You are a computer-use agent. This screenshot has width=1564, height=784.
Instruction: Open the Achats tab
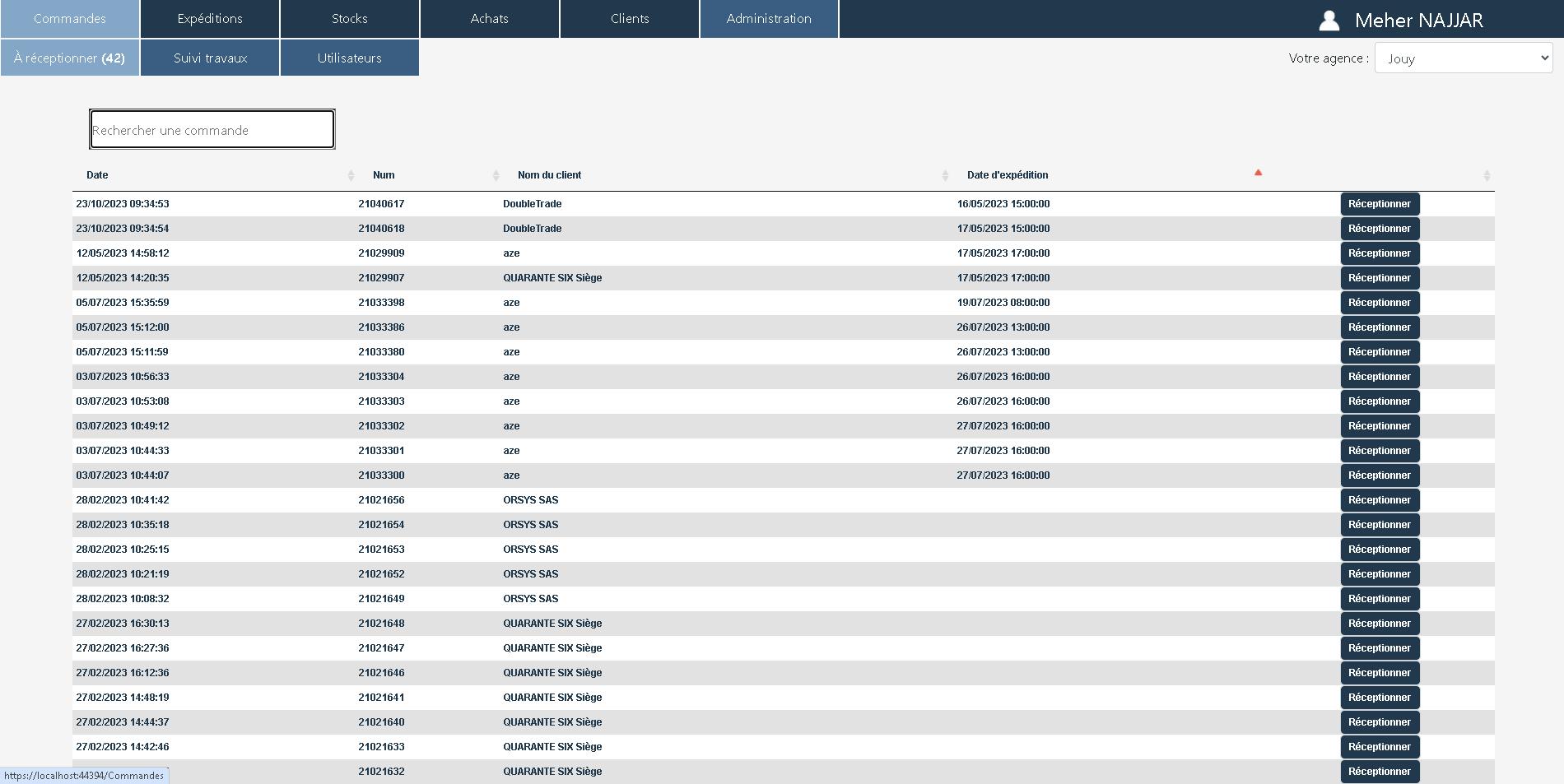[490, 19]
